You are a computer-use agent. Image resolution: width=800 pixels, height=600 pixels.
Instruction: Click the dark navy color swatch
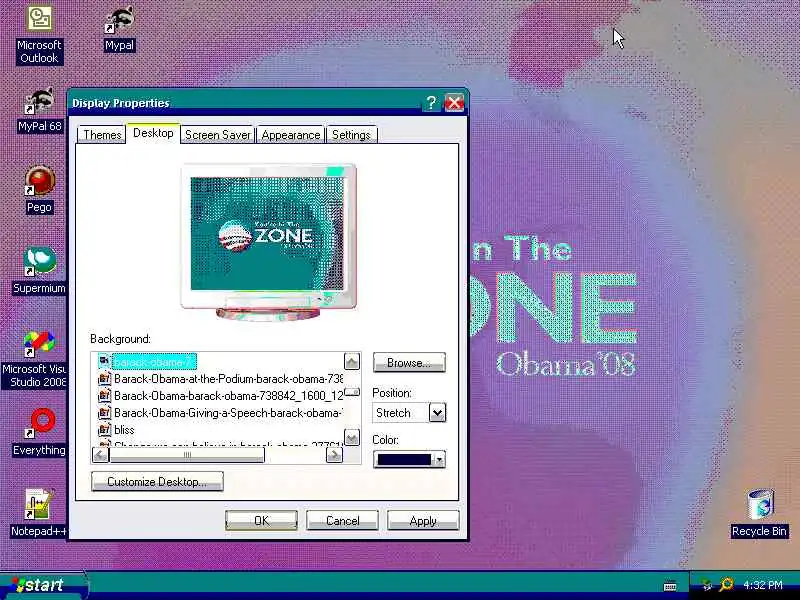[404, 460]
